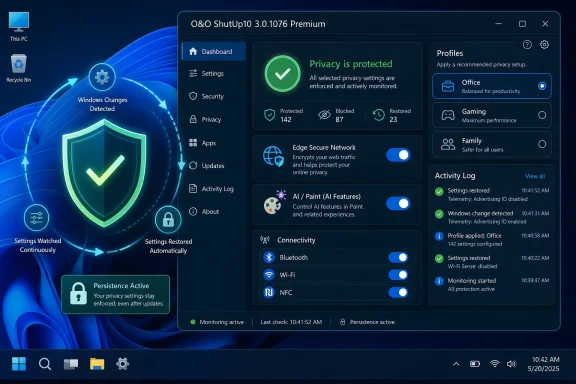The image size is (576, 384).
Task: Click the Windows change detected log entry
Action: coord(492,217)
